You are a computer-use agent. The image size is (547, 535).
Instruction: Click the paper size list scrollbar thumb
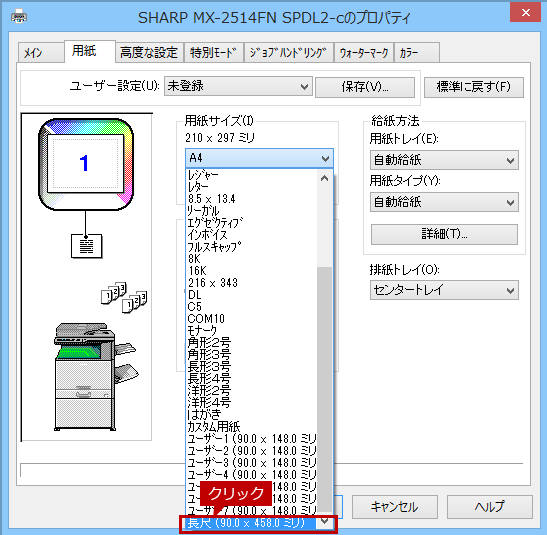click(324, 389)
